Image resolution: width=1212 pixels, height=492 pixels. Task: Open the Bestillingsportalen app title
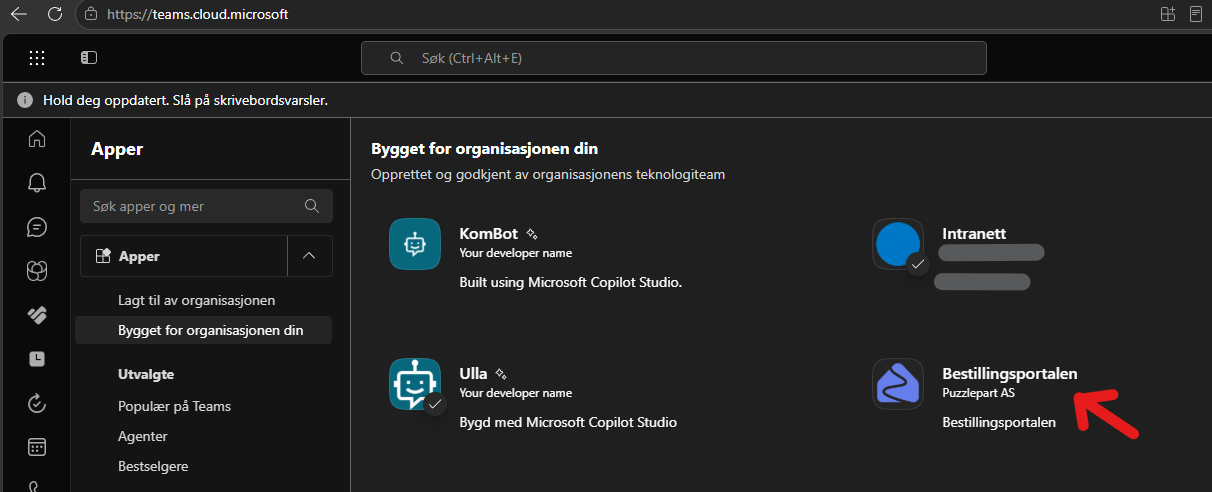[1010, 374]
